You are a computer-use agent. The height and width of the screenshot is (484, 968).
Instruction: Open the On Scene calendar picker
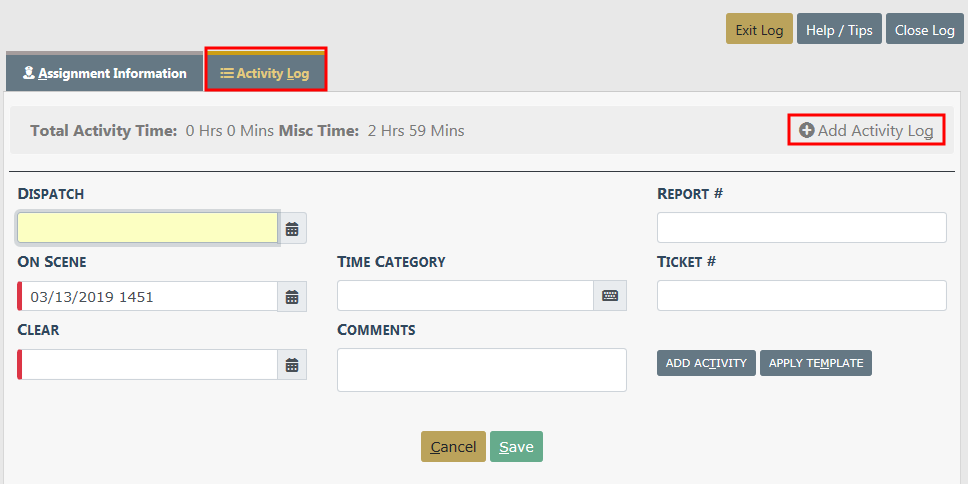(292, 297)
